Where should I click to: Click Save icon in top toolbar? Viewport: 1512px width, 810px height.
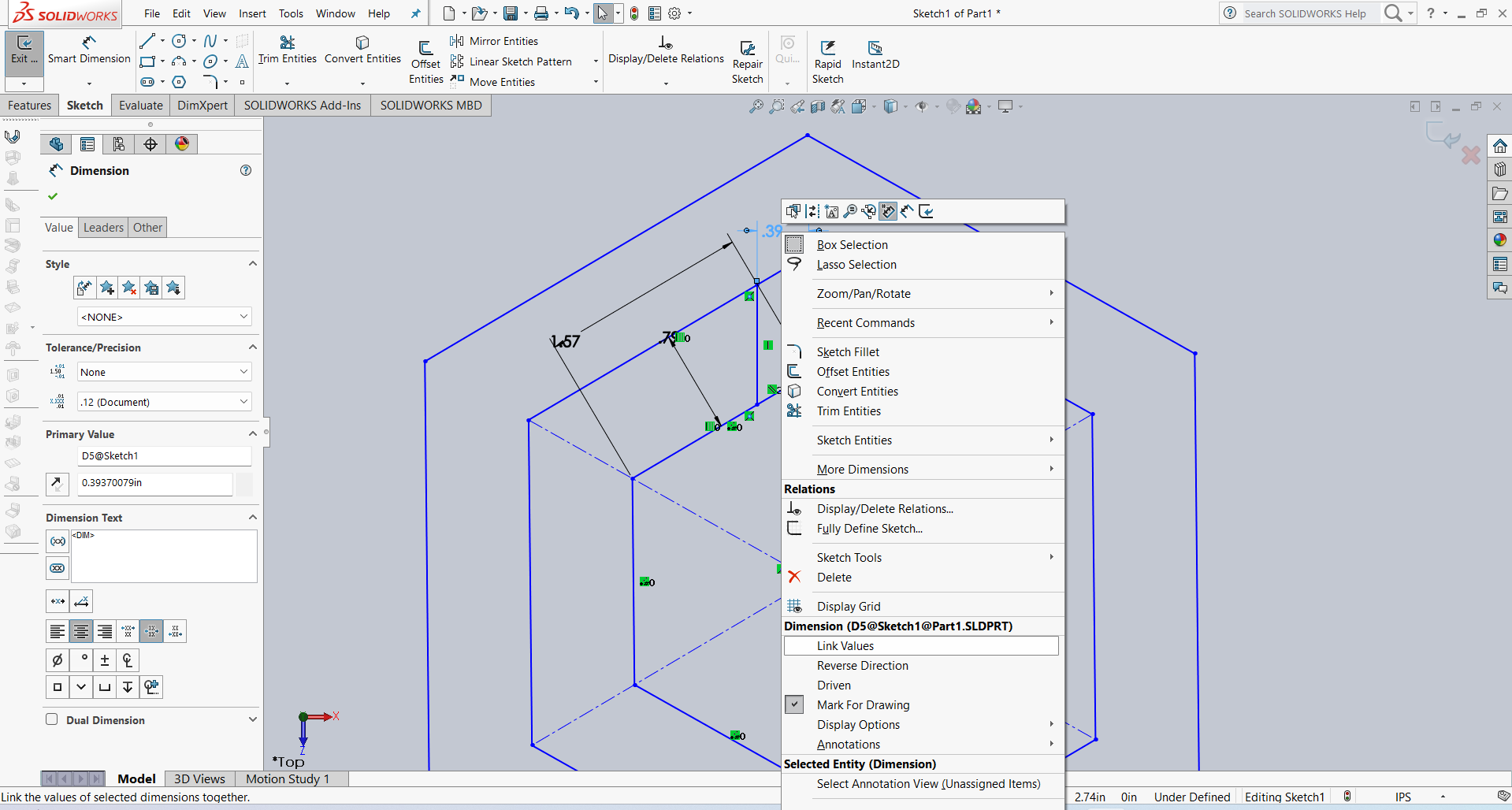tap(511, 13)
